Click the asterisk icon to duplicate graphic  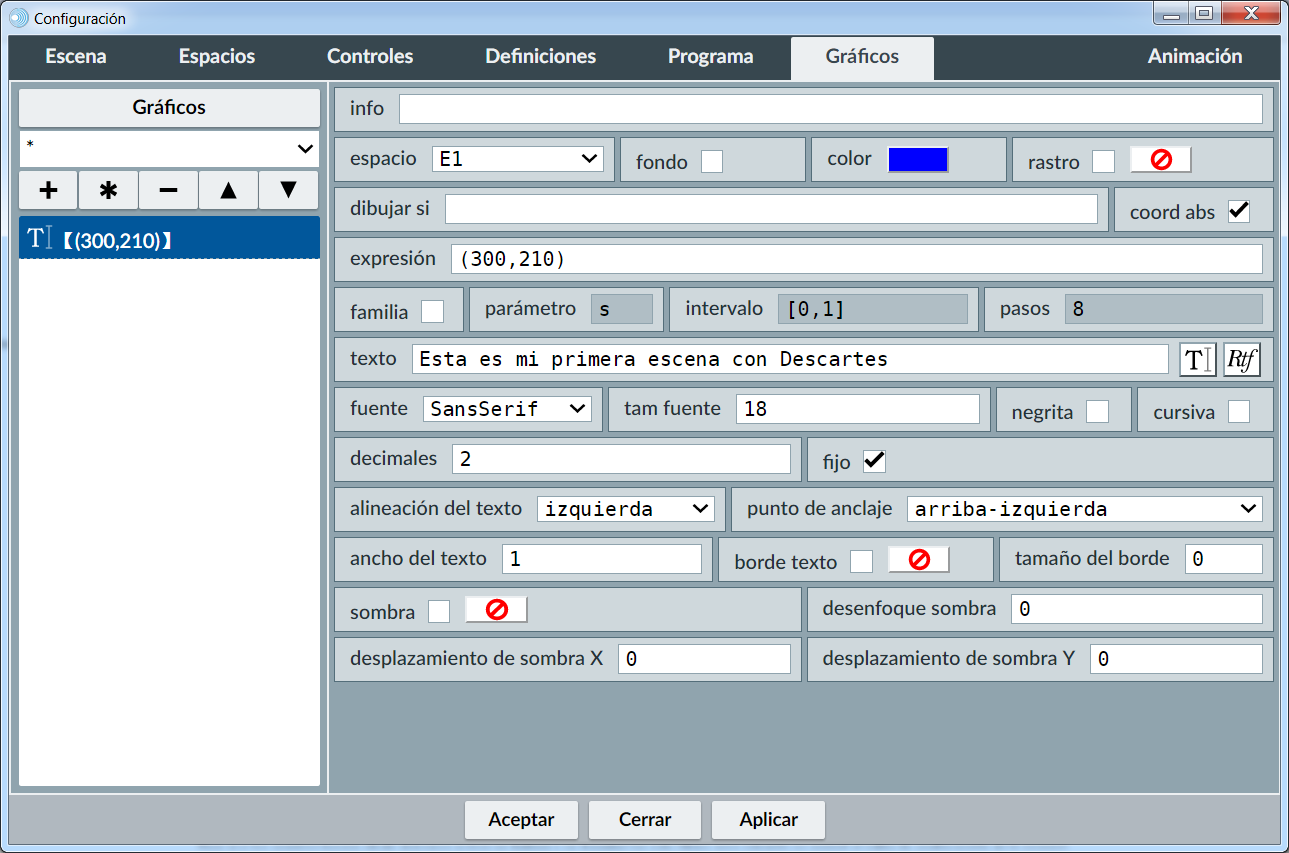click(108, 190)
